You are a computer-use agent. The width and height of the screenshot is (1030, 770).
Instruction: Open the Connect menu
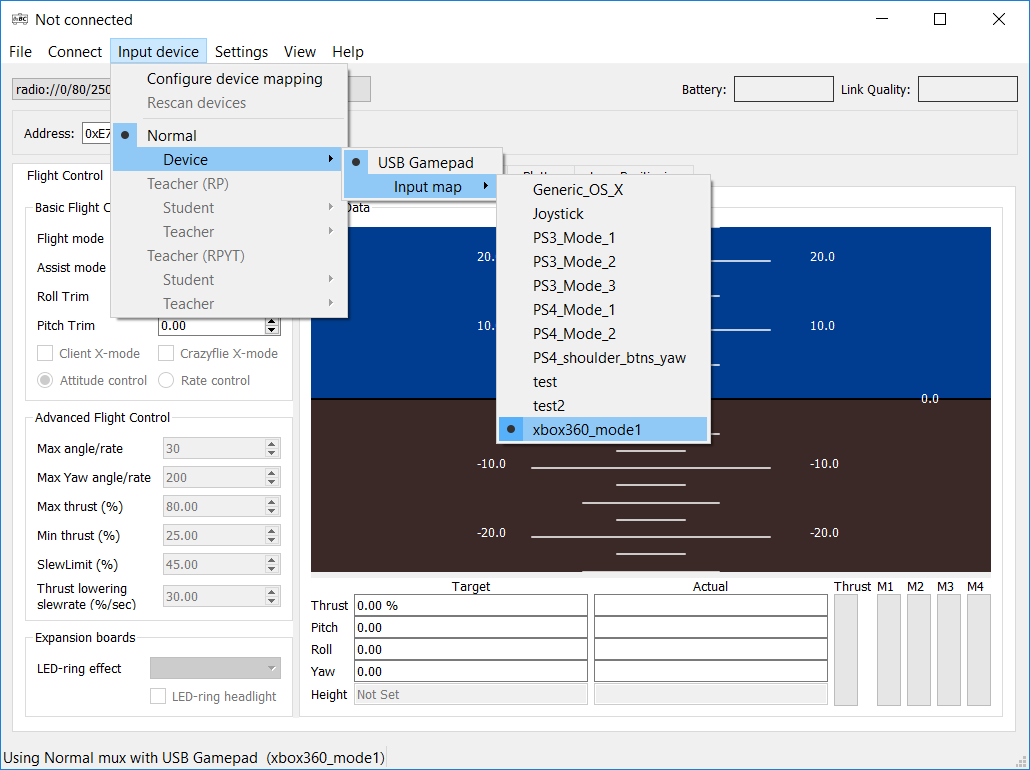(x=74, y=51)
